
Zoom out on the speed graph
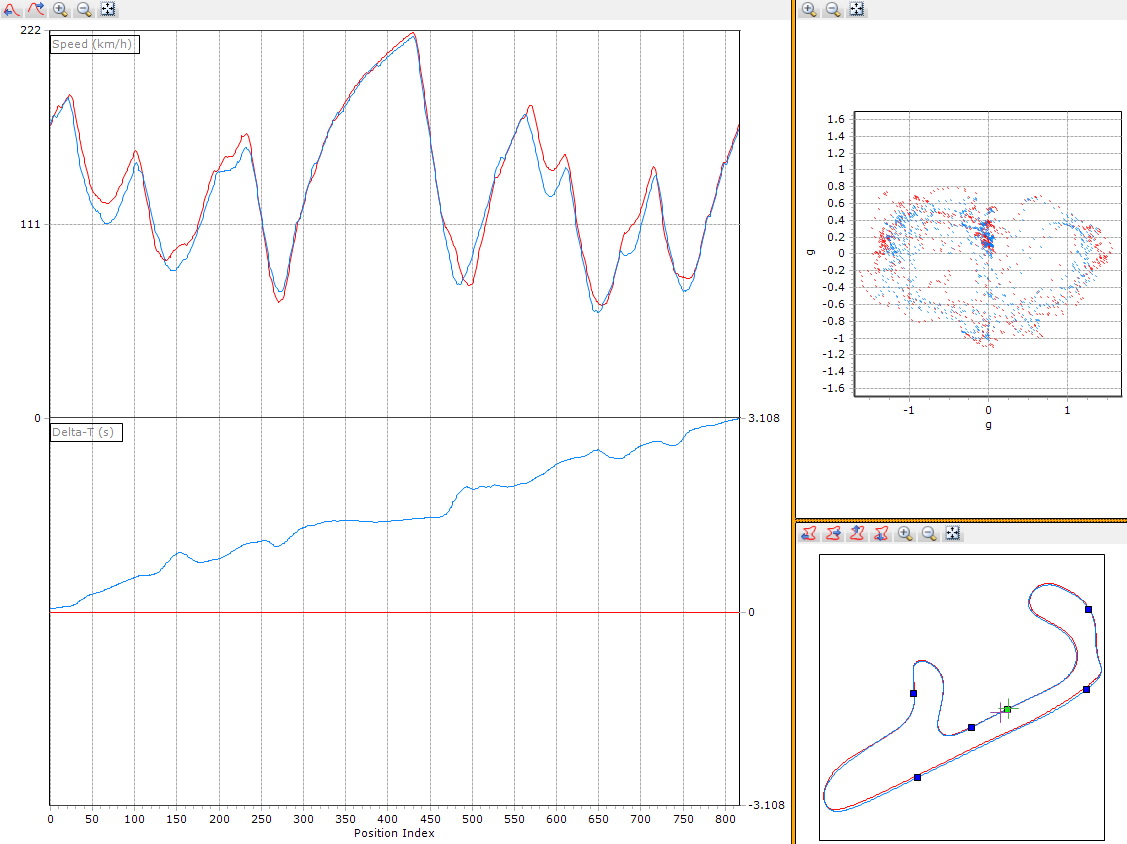click(x=84, y=9)
